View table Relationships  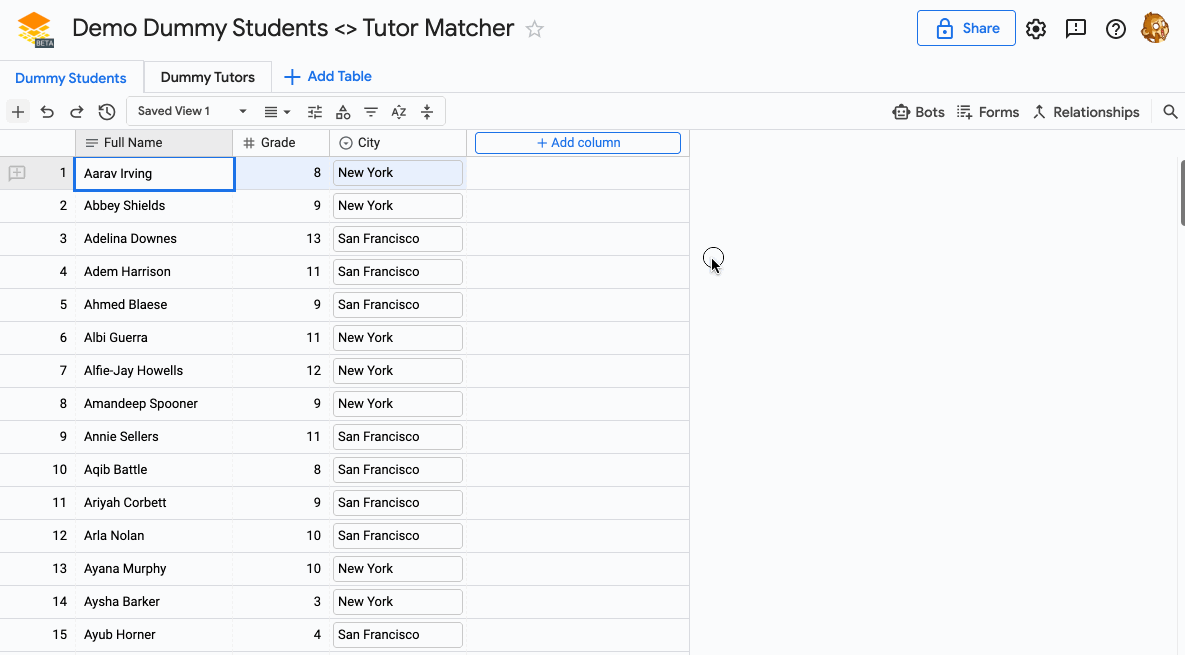pyautogui.click(x=1086, y=111)
